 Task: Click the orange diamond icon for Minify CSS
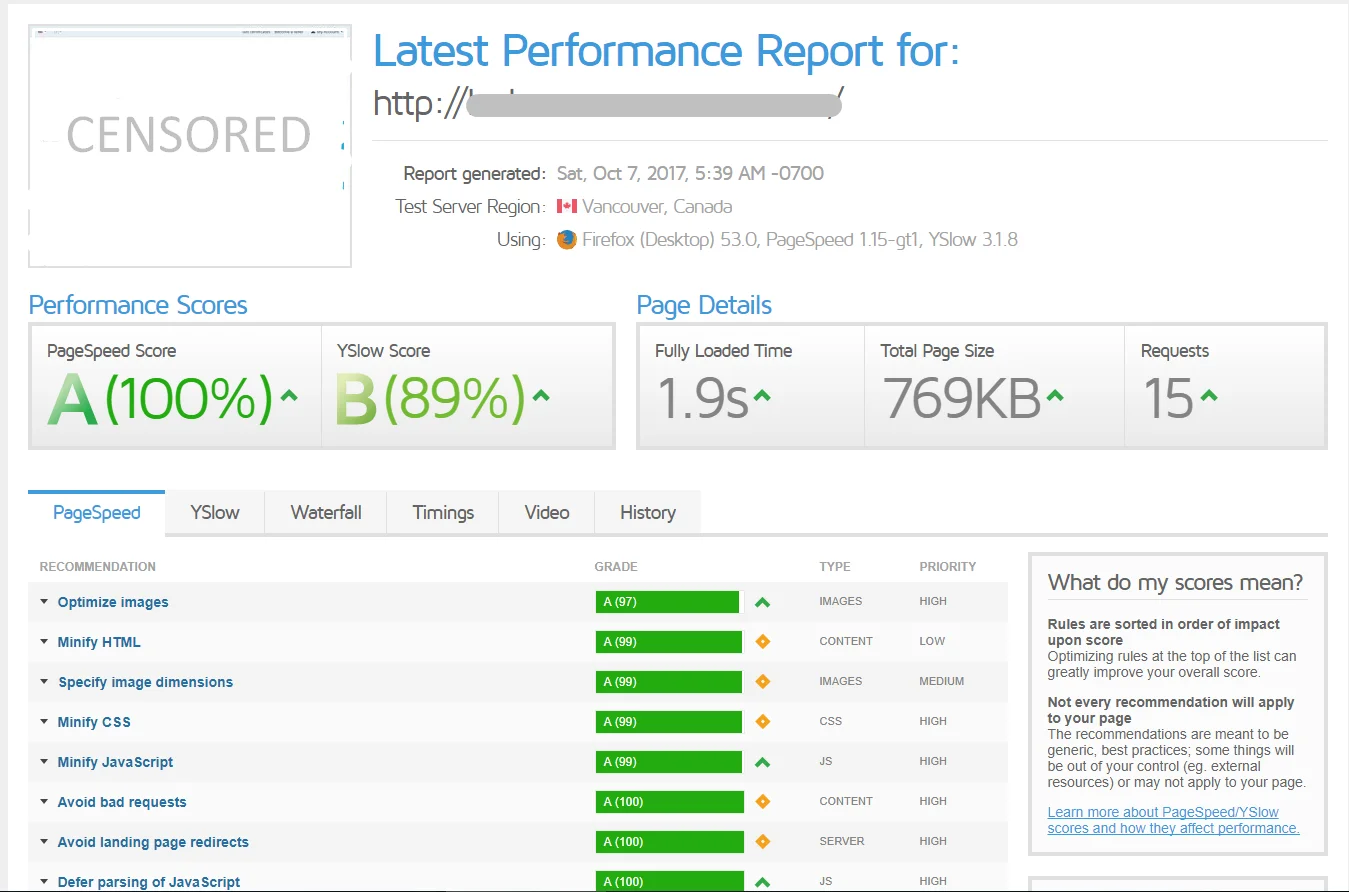pyautogui.click(x=763, y=722)
